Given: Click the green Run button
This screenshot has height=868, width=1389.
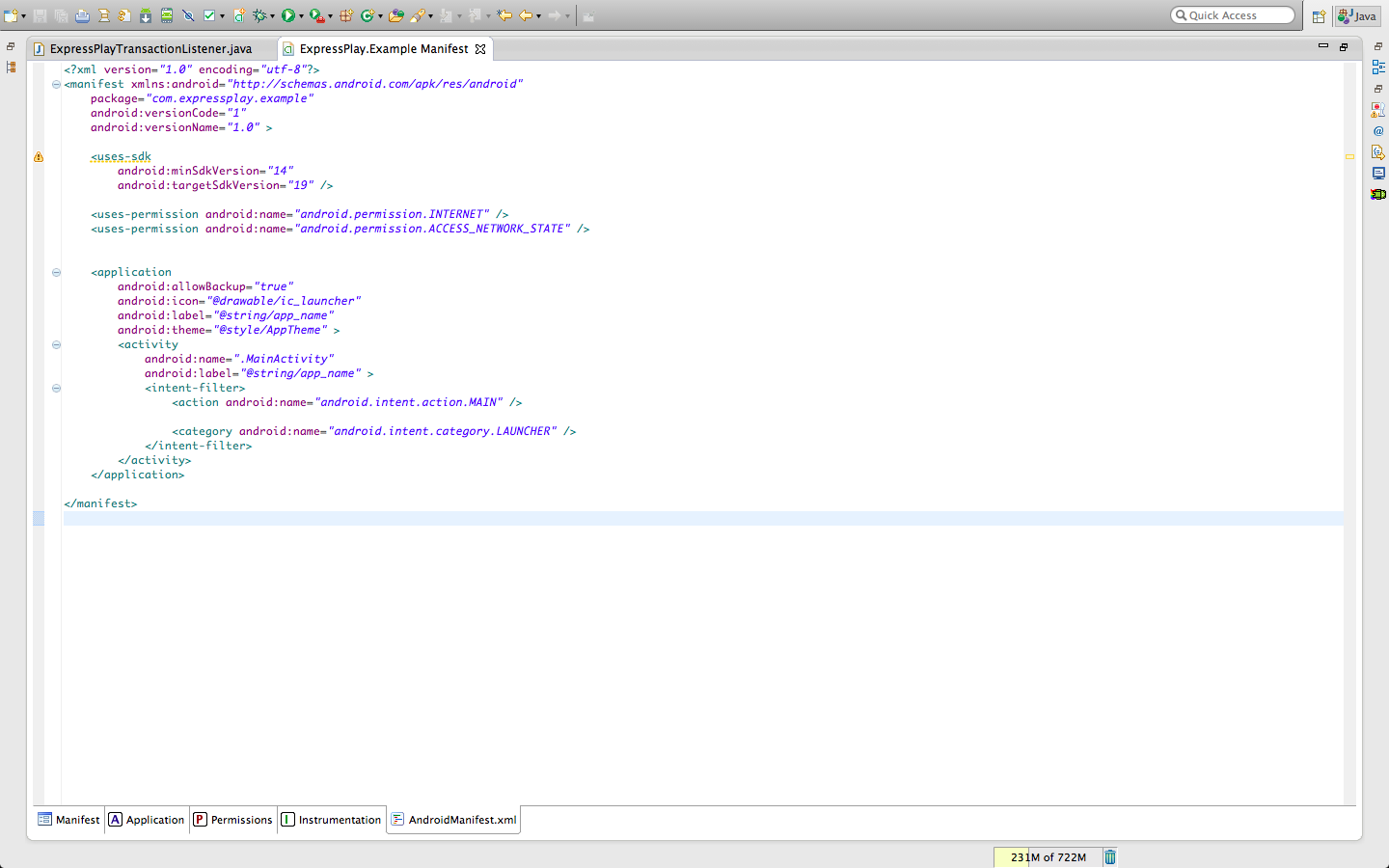Looking at the screenshot, I should pos(287,15).
